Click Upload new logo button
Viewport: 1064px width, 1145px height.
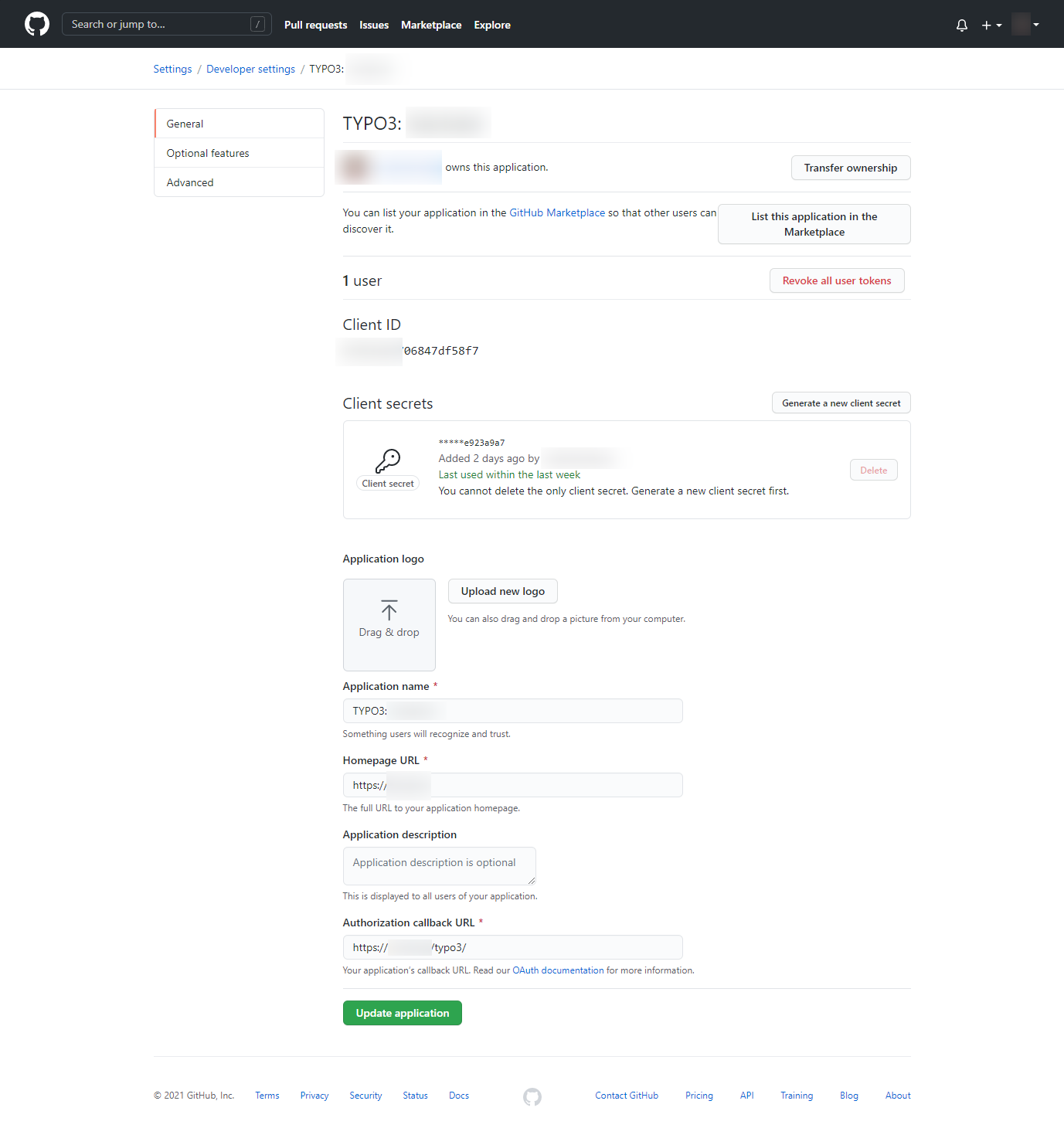pos(503,591)
